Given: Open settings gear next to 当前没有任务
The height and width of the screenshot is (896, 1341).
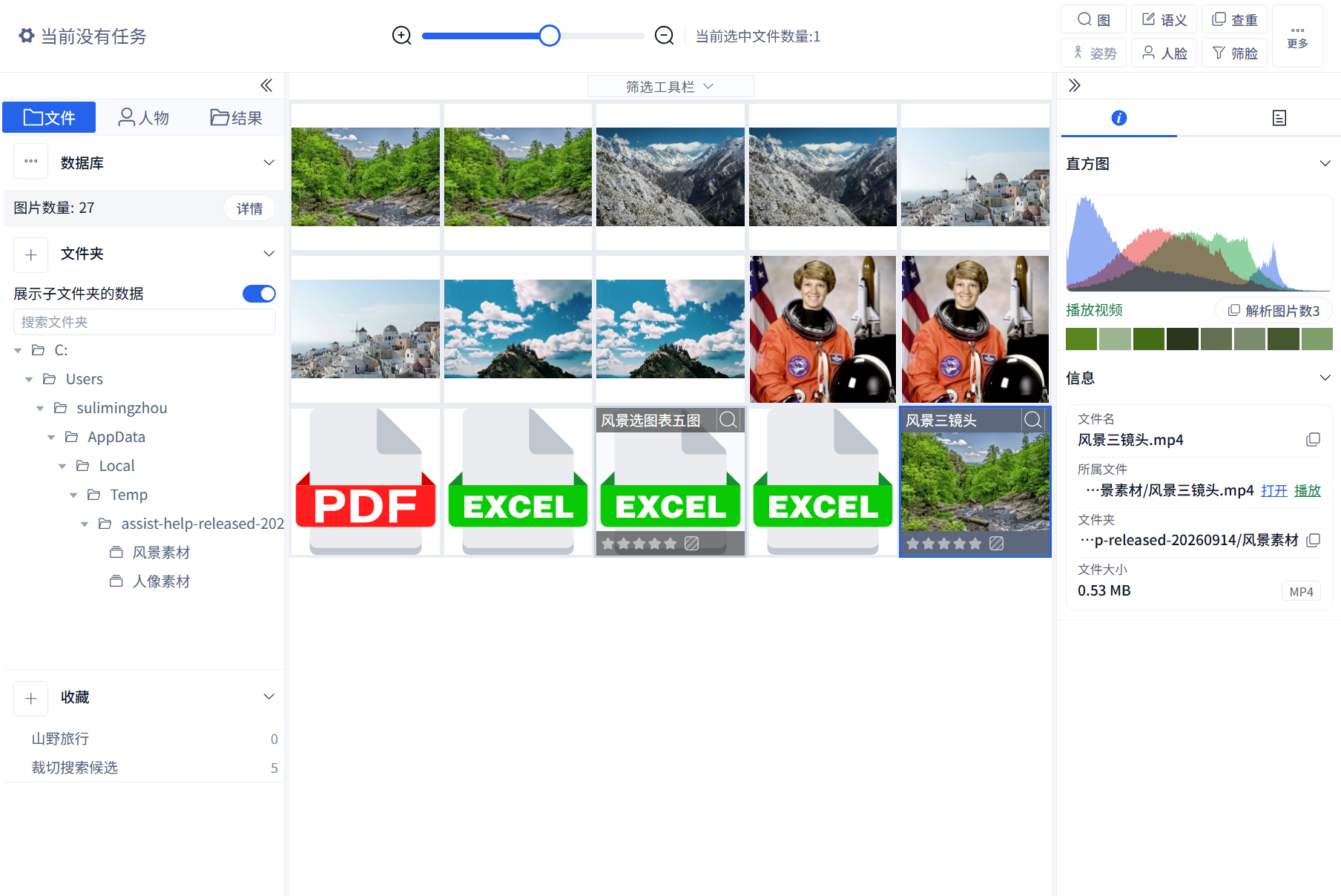Looking at the screenshot, I should point(27,36).
